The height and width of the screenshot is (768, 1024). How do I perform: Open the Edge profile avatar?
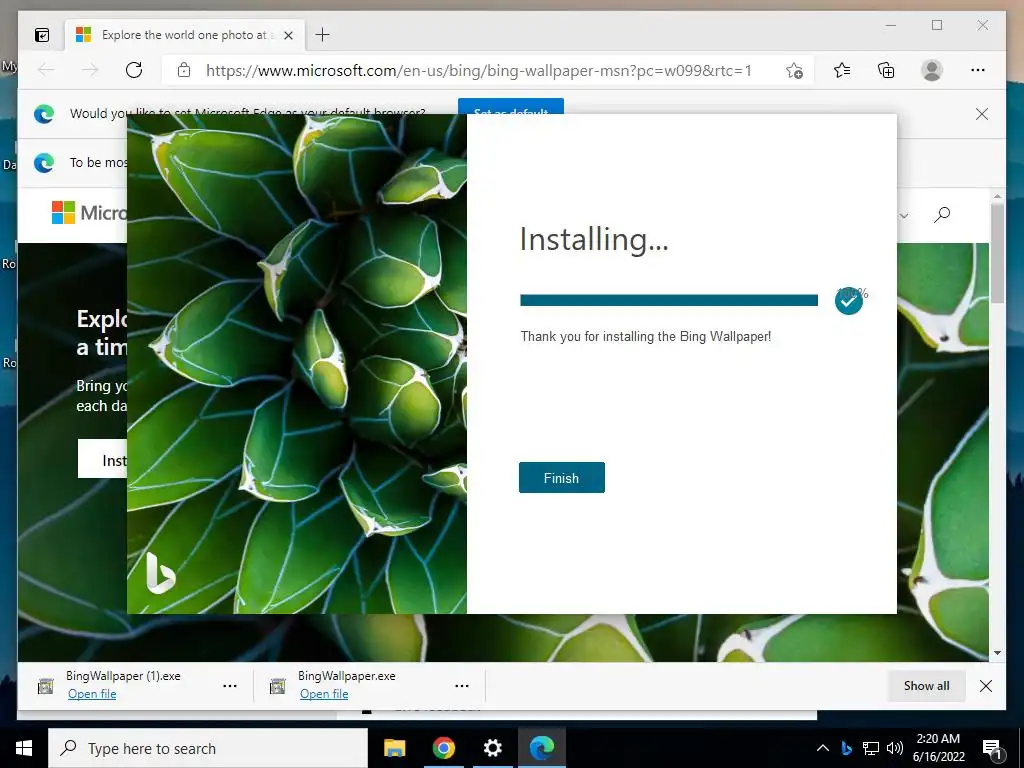pyautogui.click(x=932, y=70)
